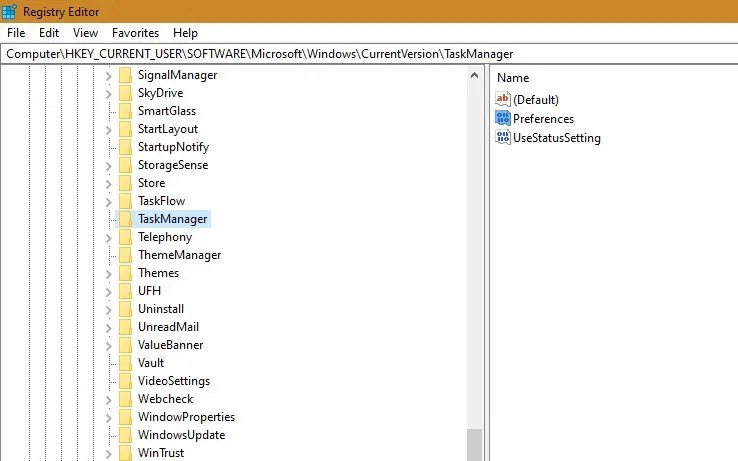Image resolution: width=738 pixels, height=461 pixels.
Task: Select the Webcheck folder icon
Action: tap(125, 399)
